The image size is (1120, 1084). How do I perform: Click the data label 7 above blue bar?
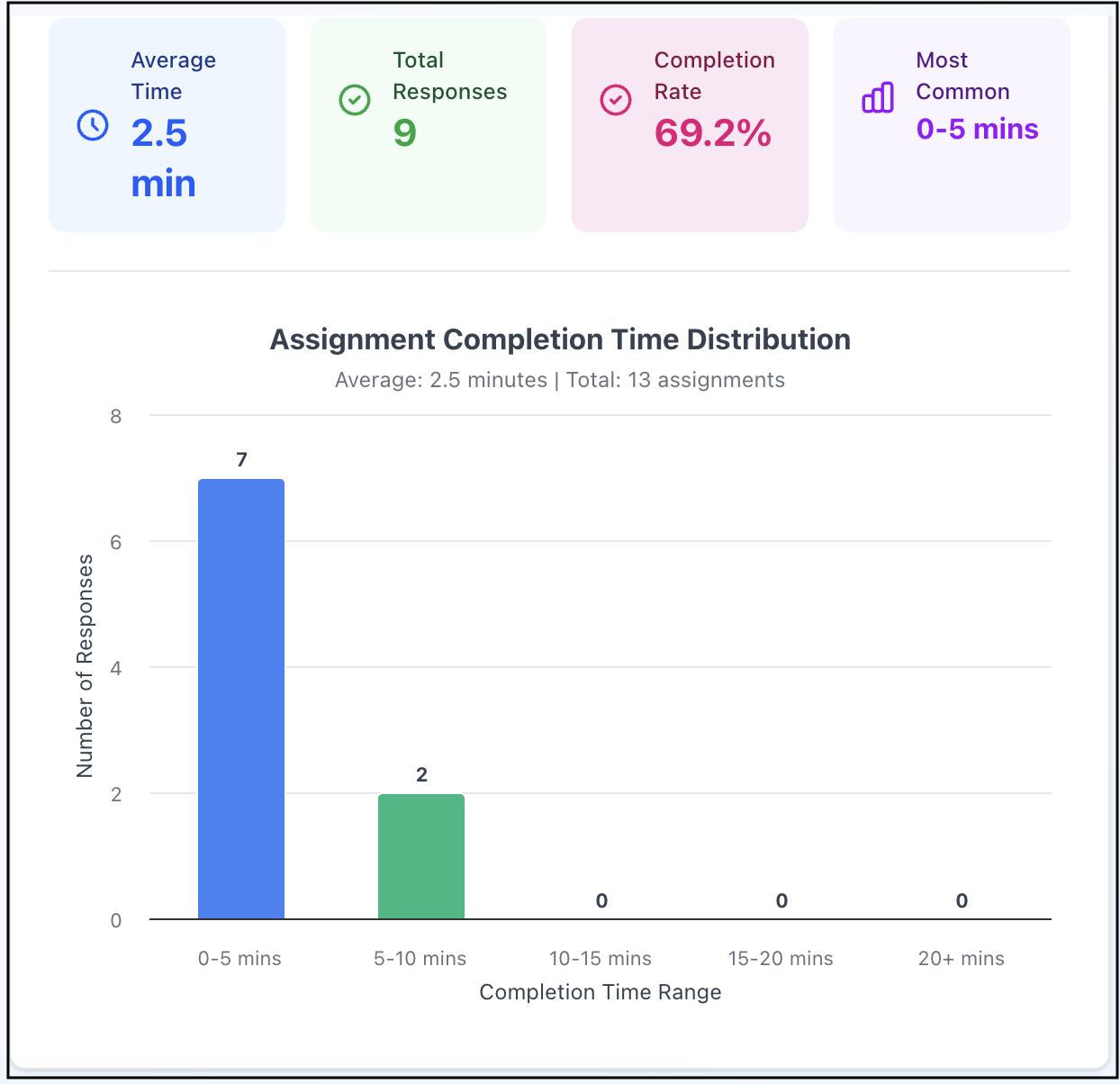click(x=241, y=460)
